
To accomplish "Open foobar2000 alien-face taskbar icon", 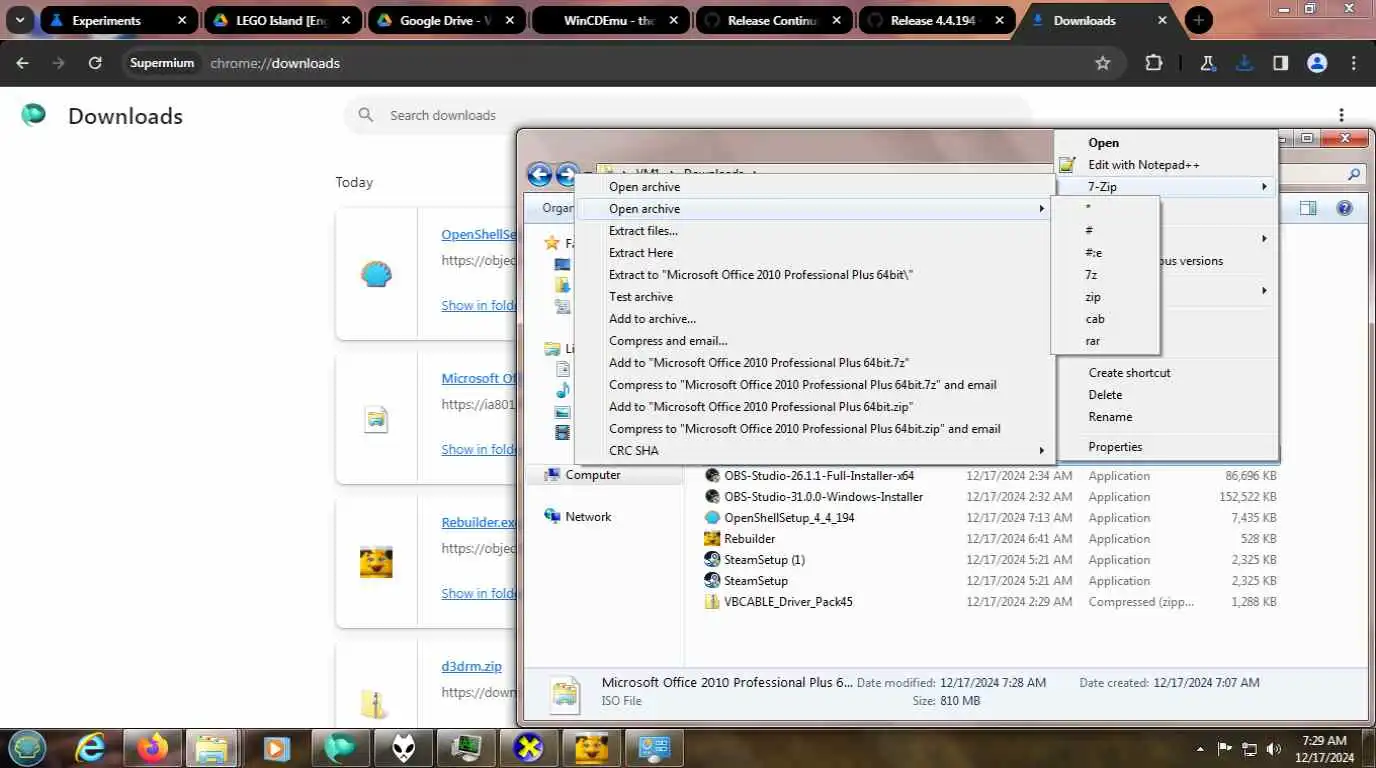I will [x=403, y=747].
